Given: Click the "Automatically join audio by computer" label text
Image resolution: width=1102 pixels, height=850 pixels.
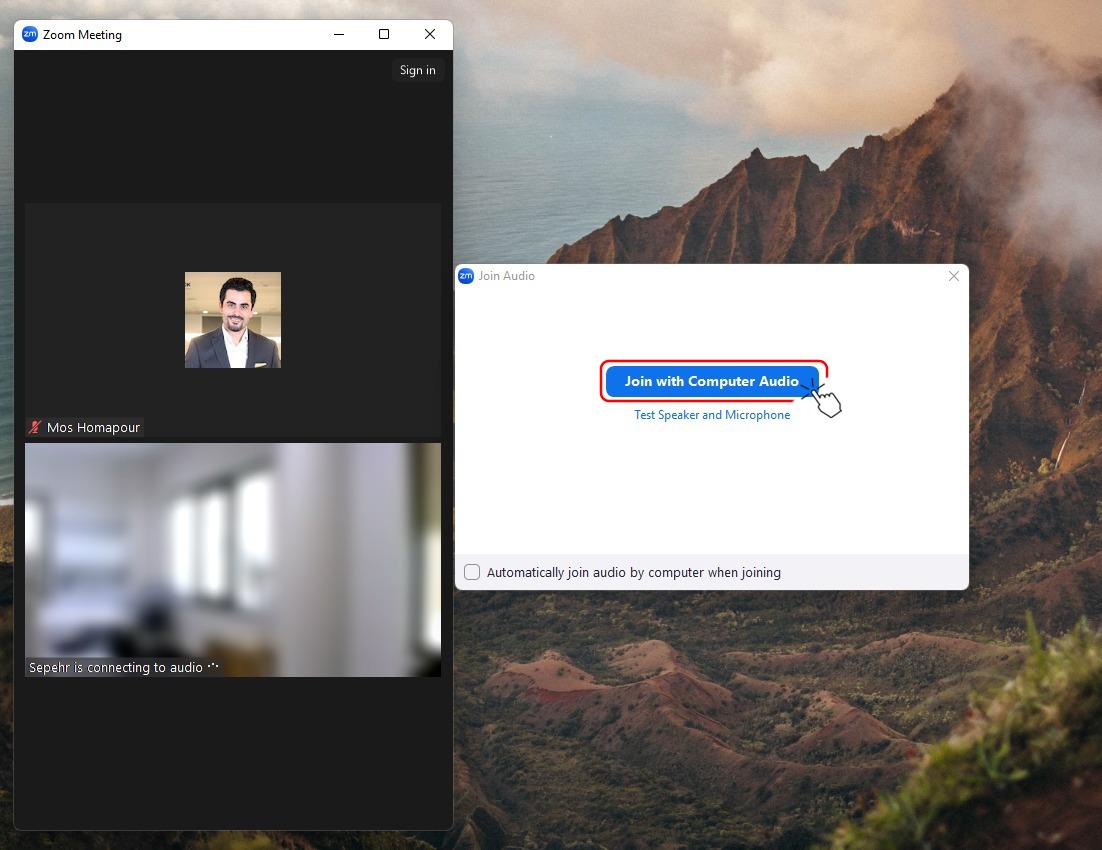Looking at the screenshot, I should coord(633,573).
